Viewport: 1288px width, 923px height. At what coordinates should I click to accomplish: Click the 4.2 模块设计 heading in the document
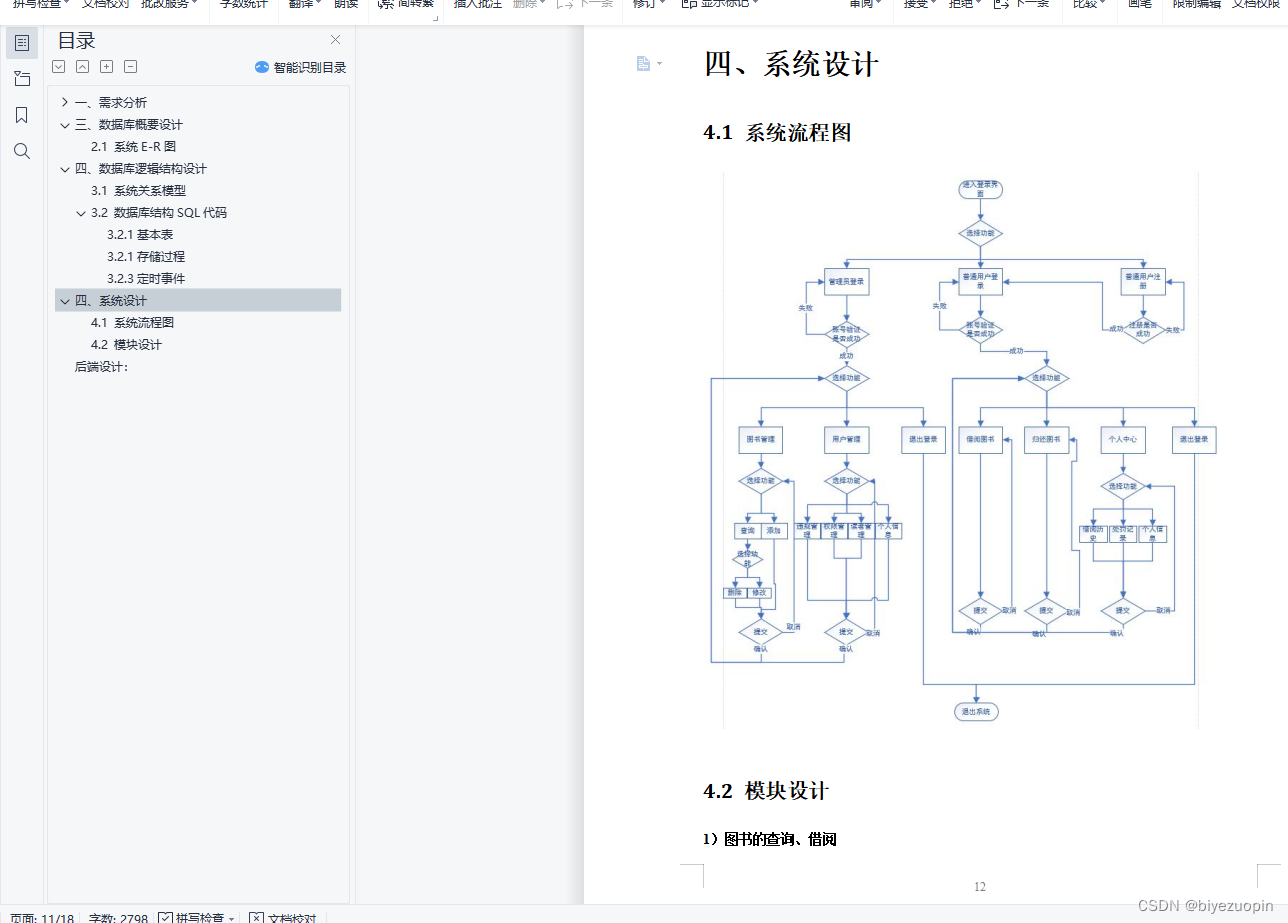(766, 791)
